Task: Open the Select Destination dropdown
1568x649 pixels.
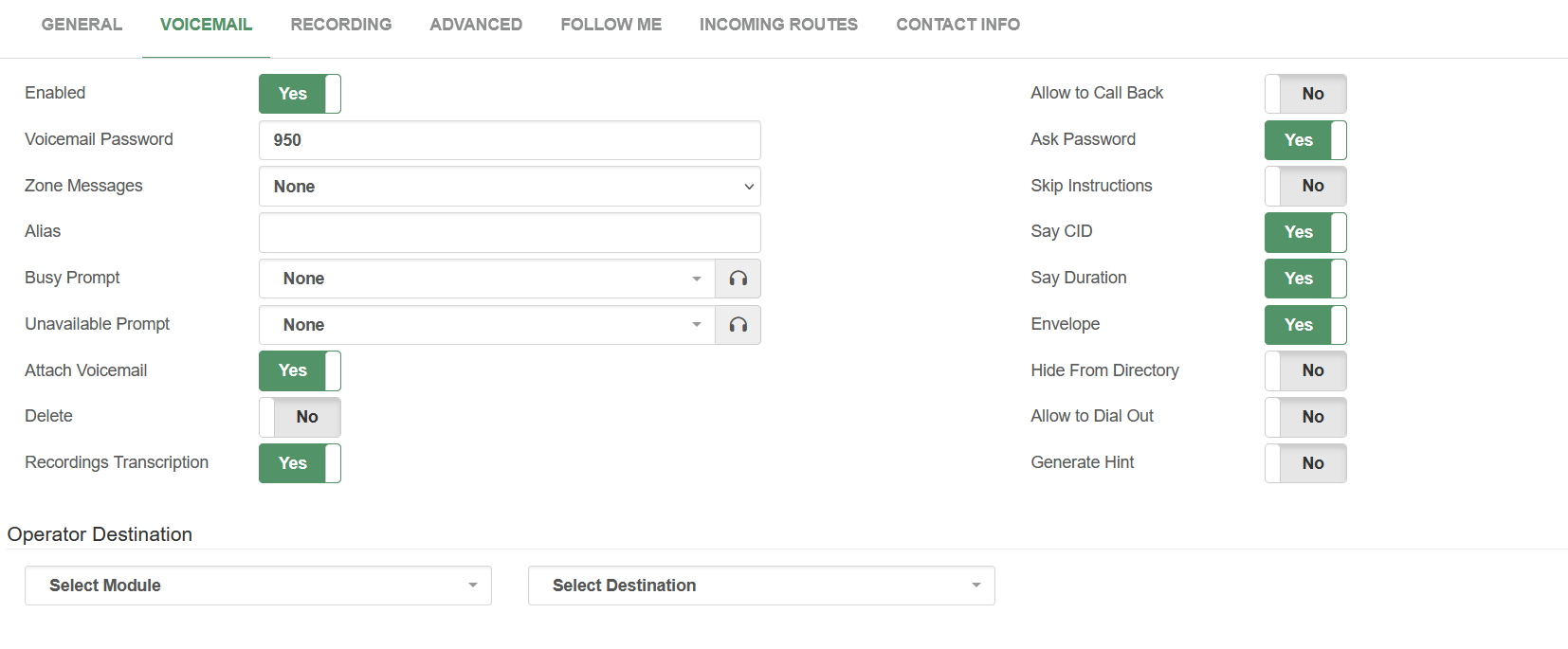Action: pyautogui.click(x=760, y=586)
